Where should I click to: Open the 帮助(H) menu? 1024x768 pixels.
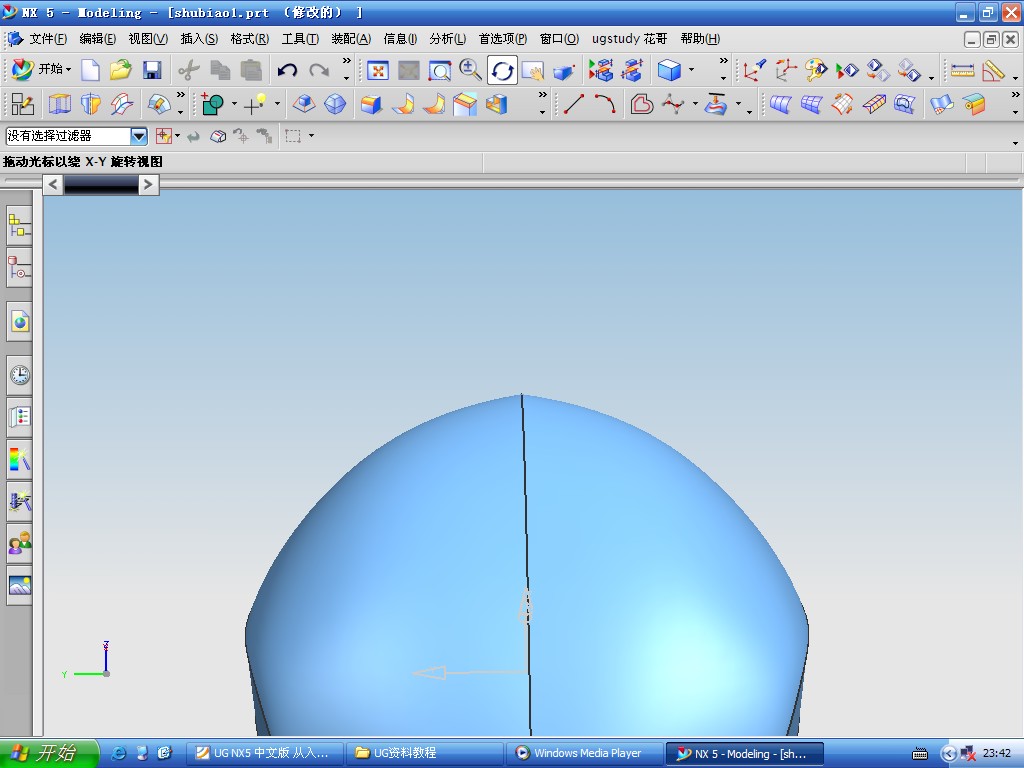pos(700,39)
